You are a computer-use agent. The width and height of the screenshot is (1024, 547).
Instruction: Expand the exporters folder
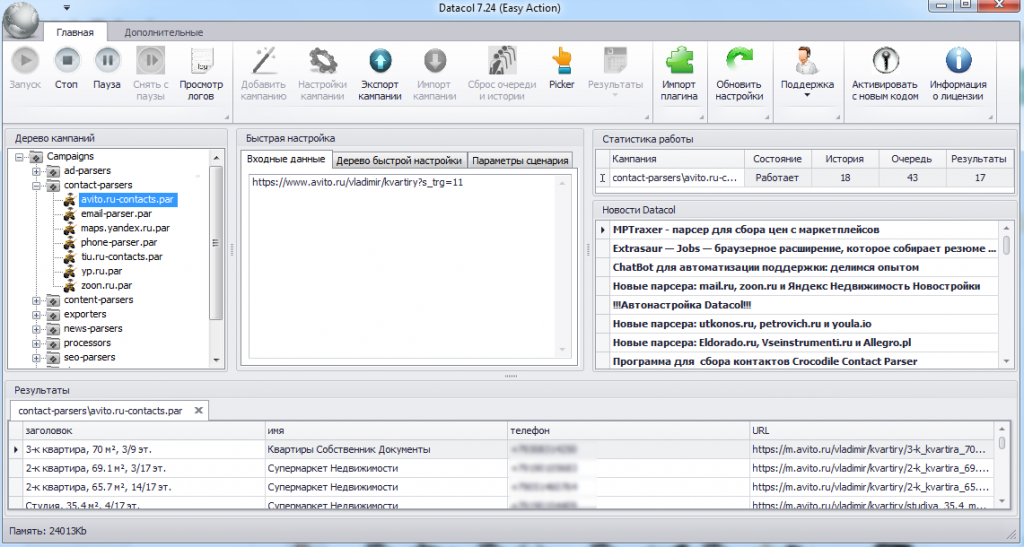[x=37, y=315]
